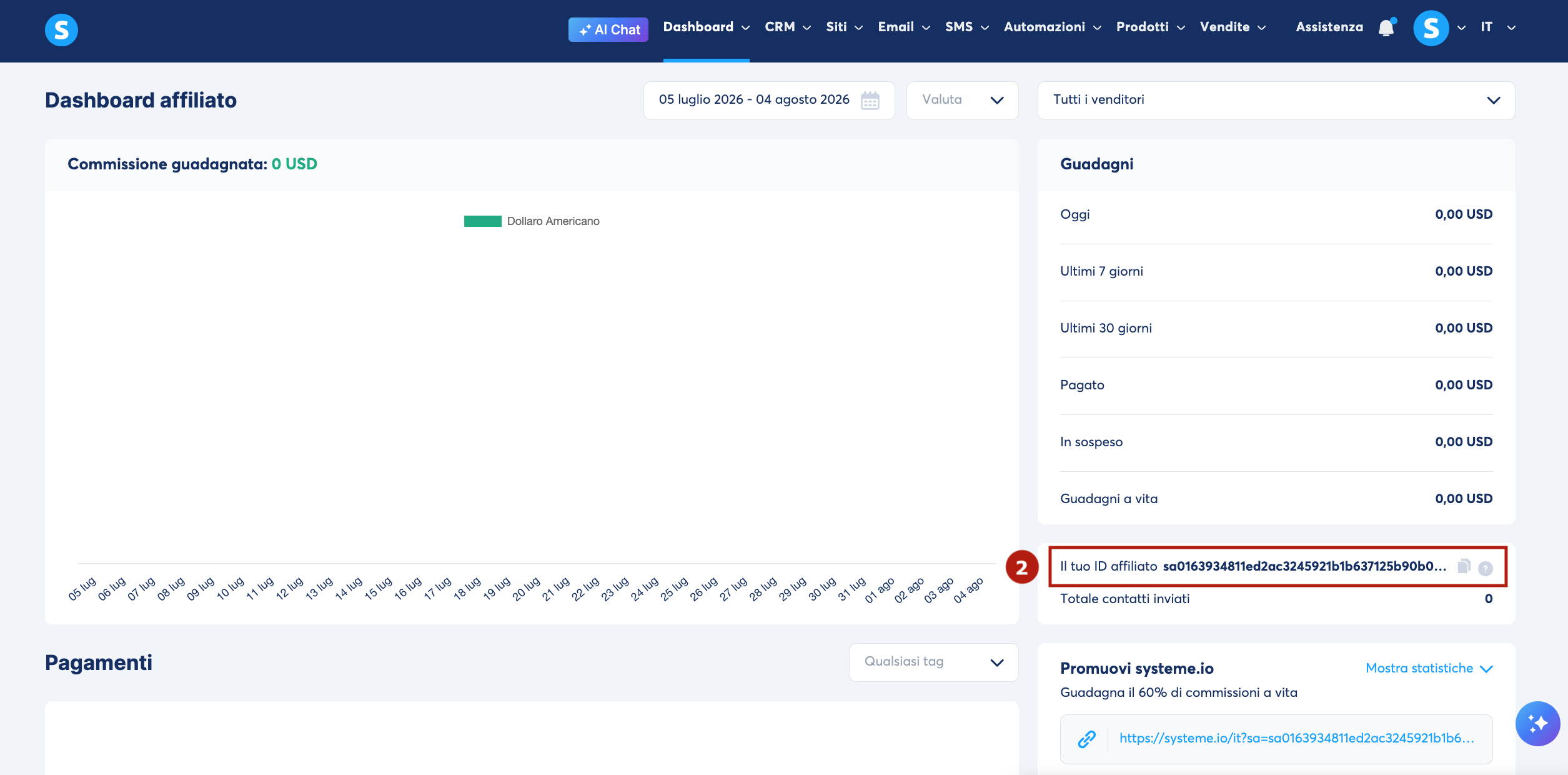The height and width of the screenshot is (775, 1568).
Task: Click the systeme.io affiliate link URL
Action: coord(1296,738)
